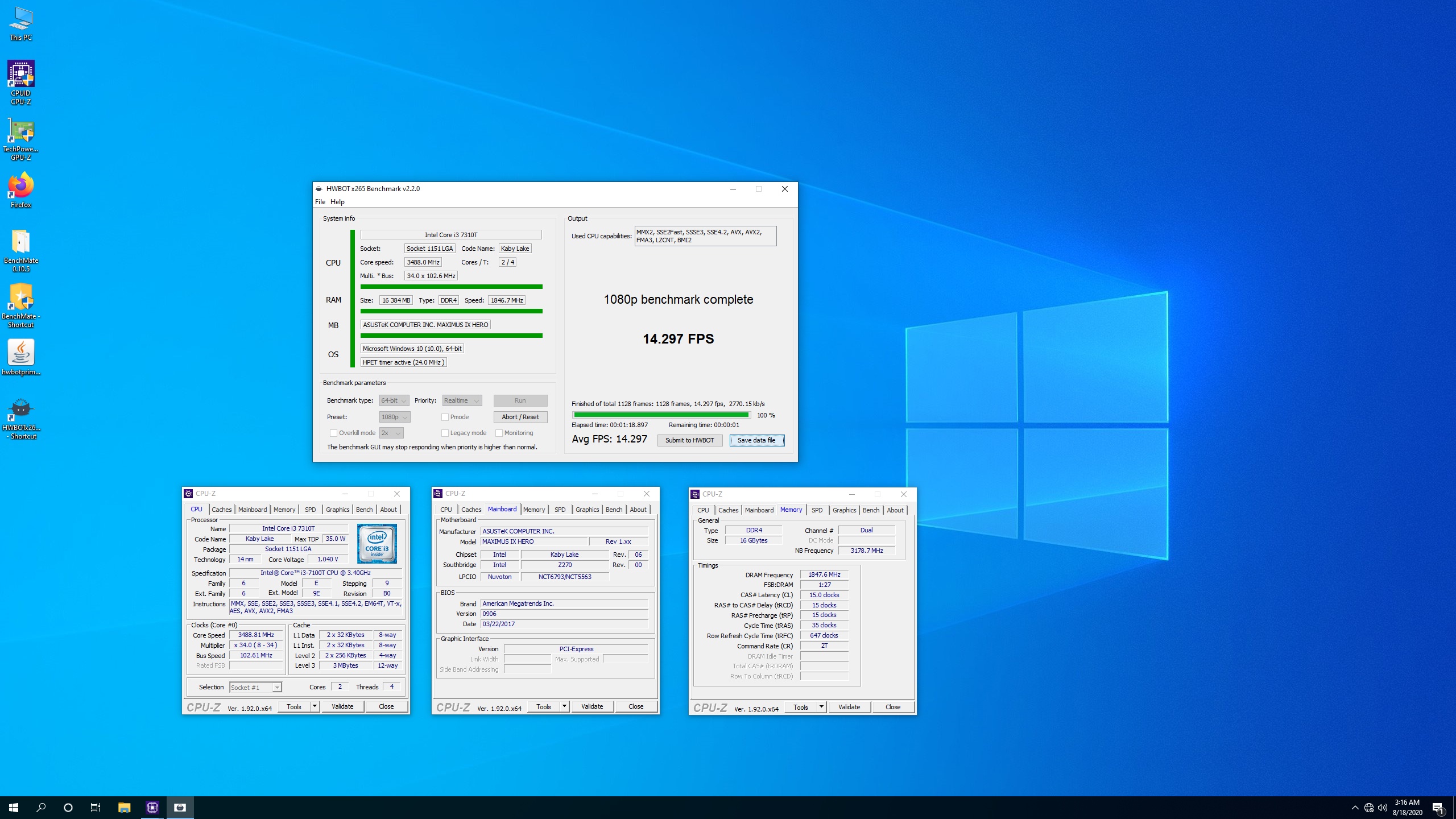Click the Intel Core i3 logo in CPU-Z
1456x819 pixels.
click(x=377, y=544)
